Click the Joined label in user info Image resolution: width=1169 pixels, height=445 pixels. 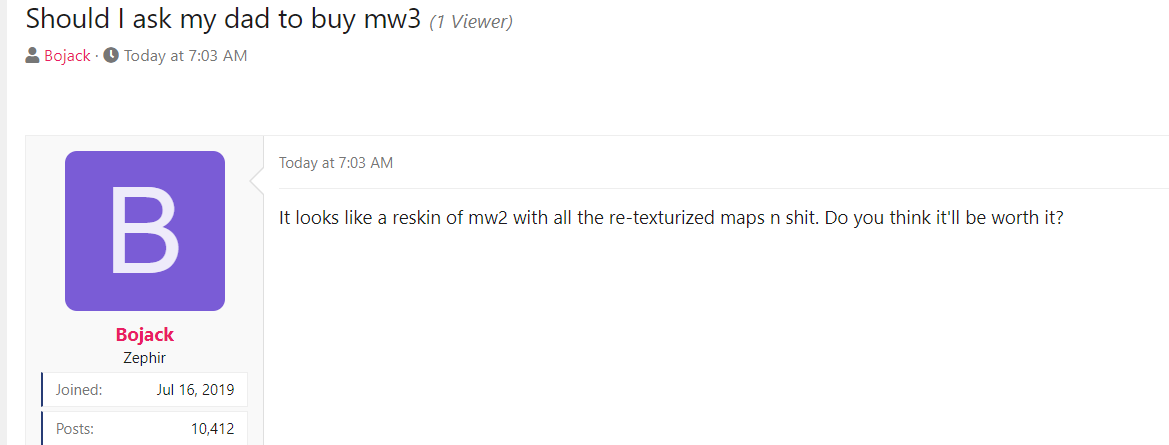tap(79, 389)
